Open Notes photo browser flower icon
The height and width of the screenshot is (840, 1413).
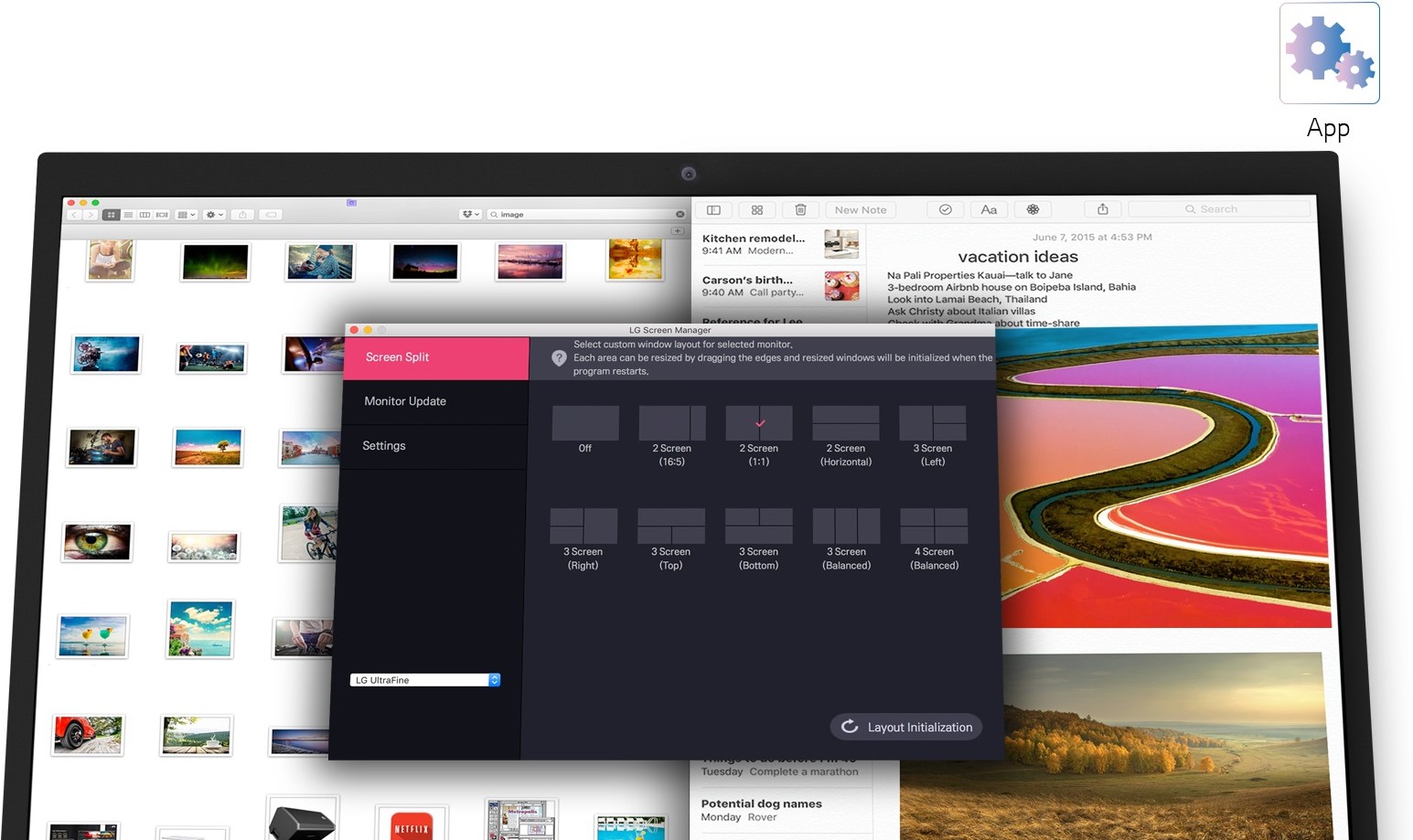(1033, 209)
